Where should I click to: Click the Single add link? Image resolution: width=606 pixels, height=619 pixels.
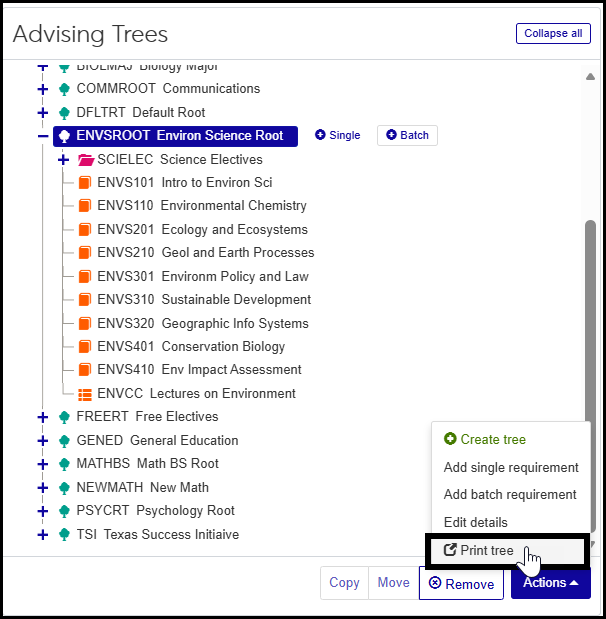point(338,135)
